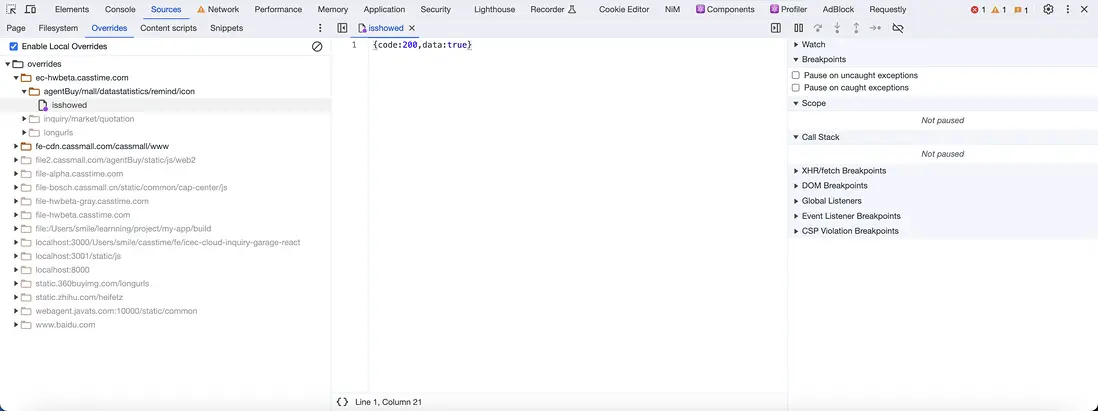Select the www.baidu.com folder row

pyautogui.click(x=165, y=325)
